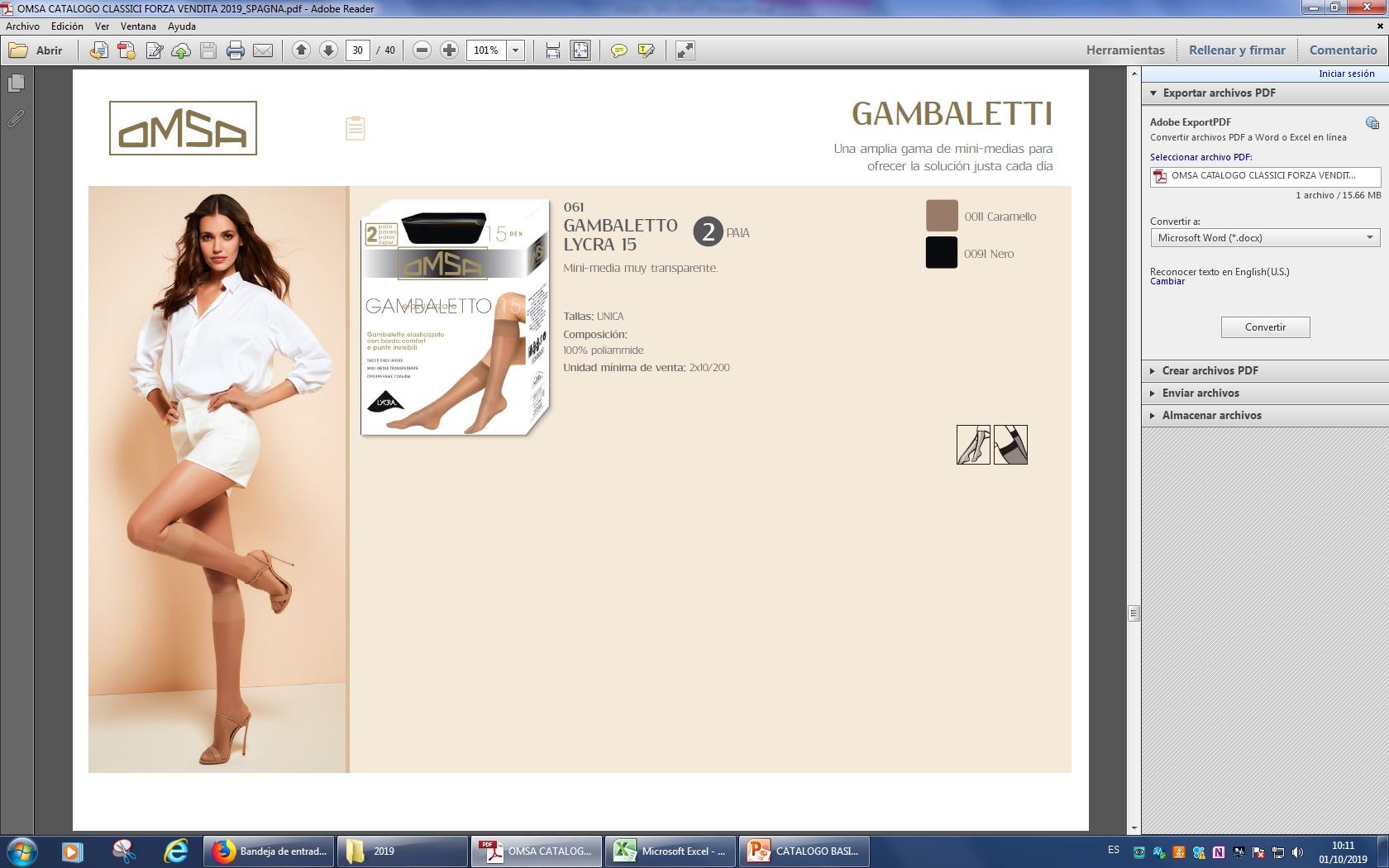
Task: Click the 0011 Caramello color swatch
Action: click(942, 216)
